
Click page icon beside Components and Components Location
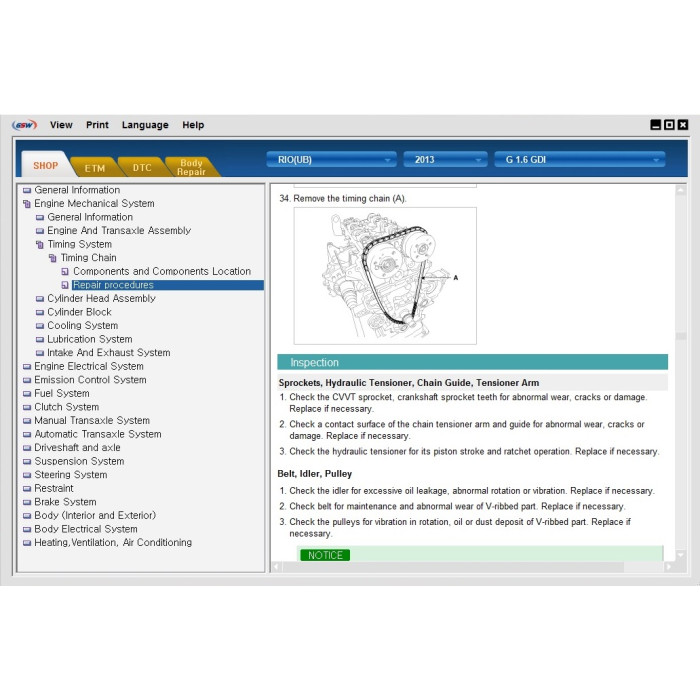click(65, 271)
